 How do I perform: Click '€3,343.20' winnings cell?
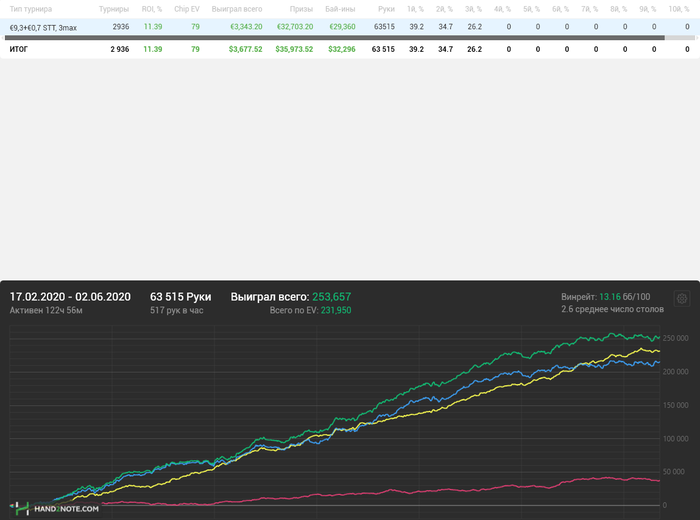pyautogui.click(x=246, y=27)
